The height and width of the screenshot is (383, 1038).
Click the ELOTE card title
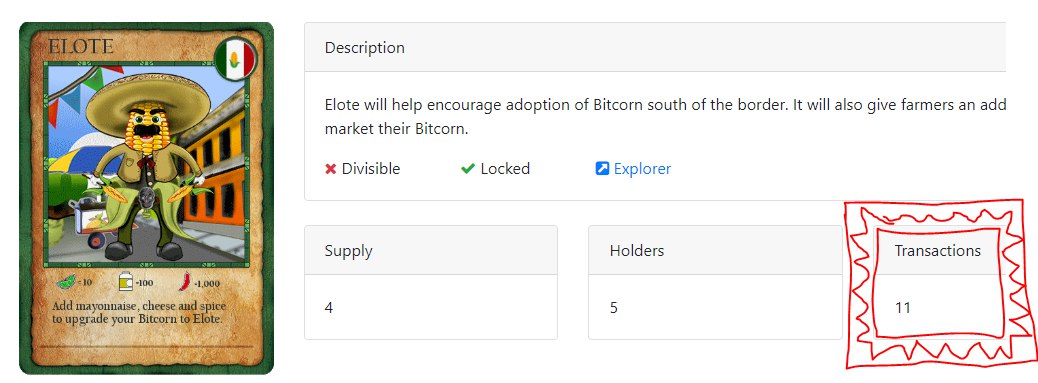[81, 47]
